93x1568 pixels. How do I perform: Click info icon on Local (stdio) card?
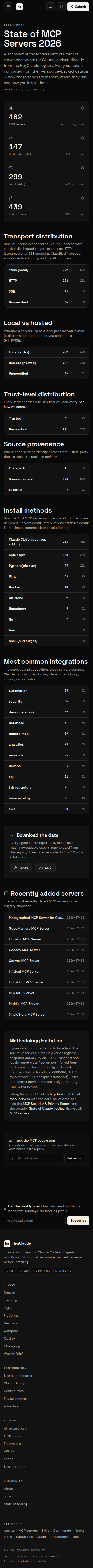(83, 168)
